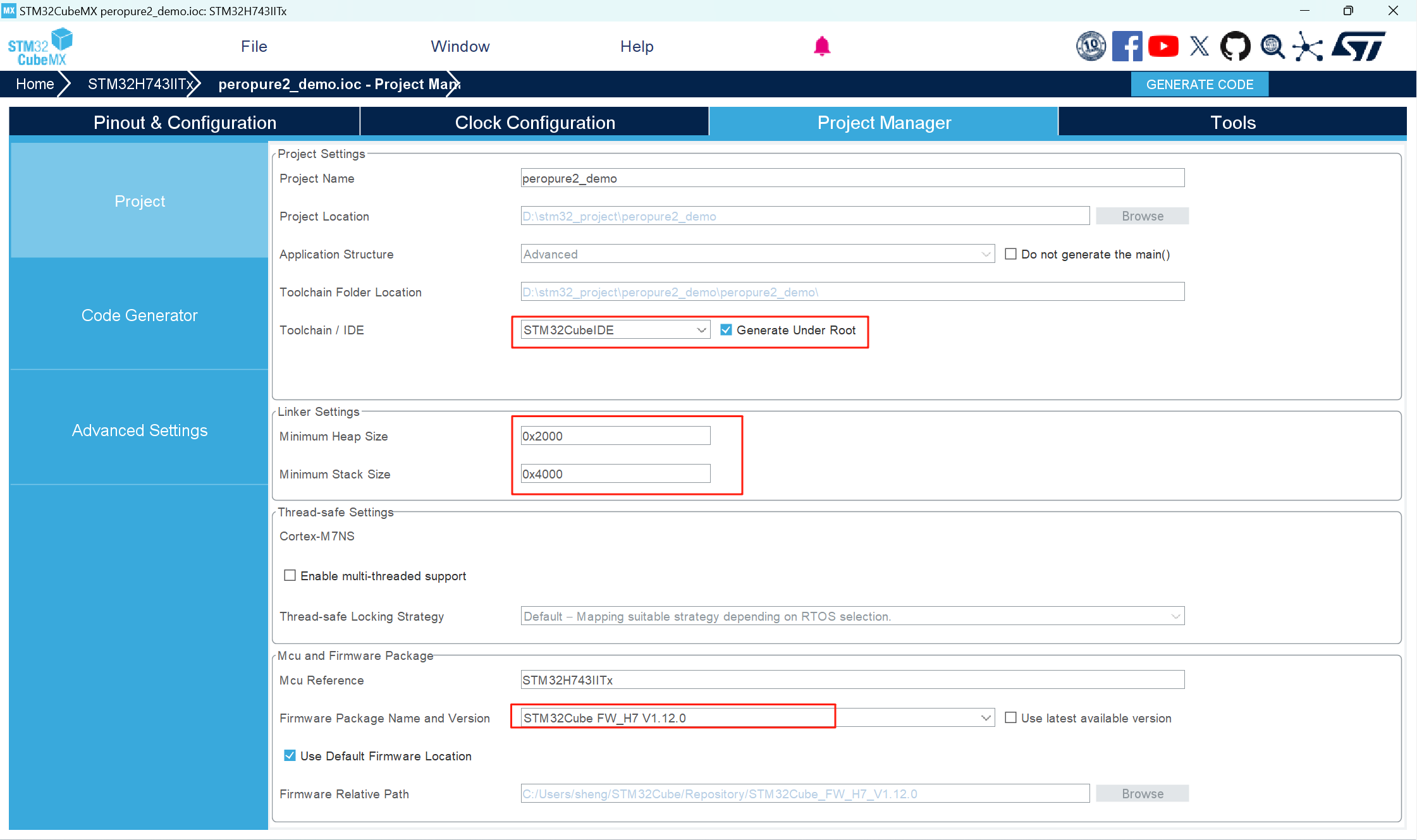Open the Code Generator section
The height and width of the screenshot is (840, 1417).
click(x=139, y=315)
